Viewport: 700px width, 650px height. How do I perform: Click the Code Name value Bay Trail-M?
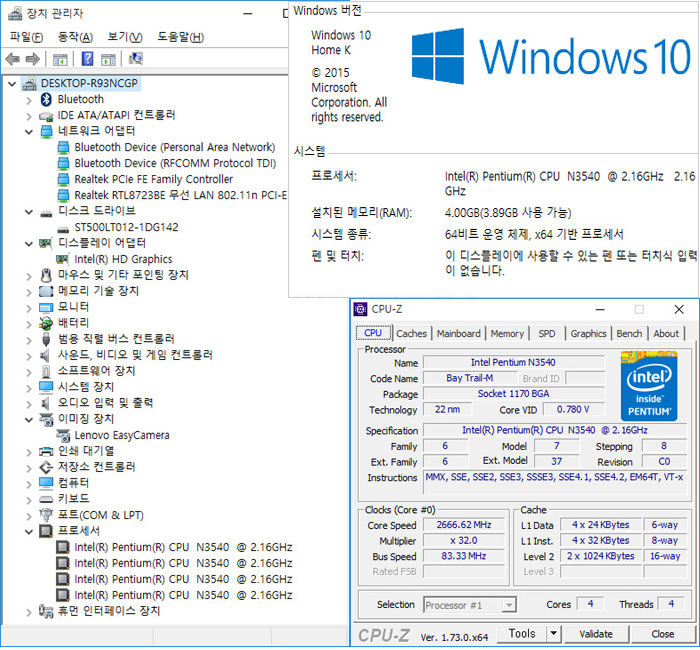(x=470, y=379)
